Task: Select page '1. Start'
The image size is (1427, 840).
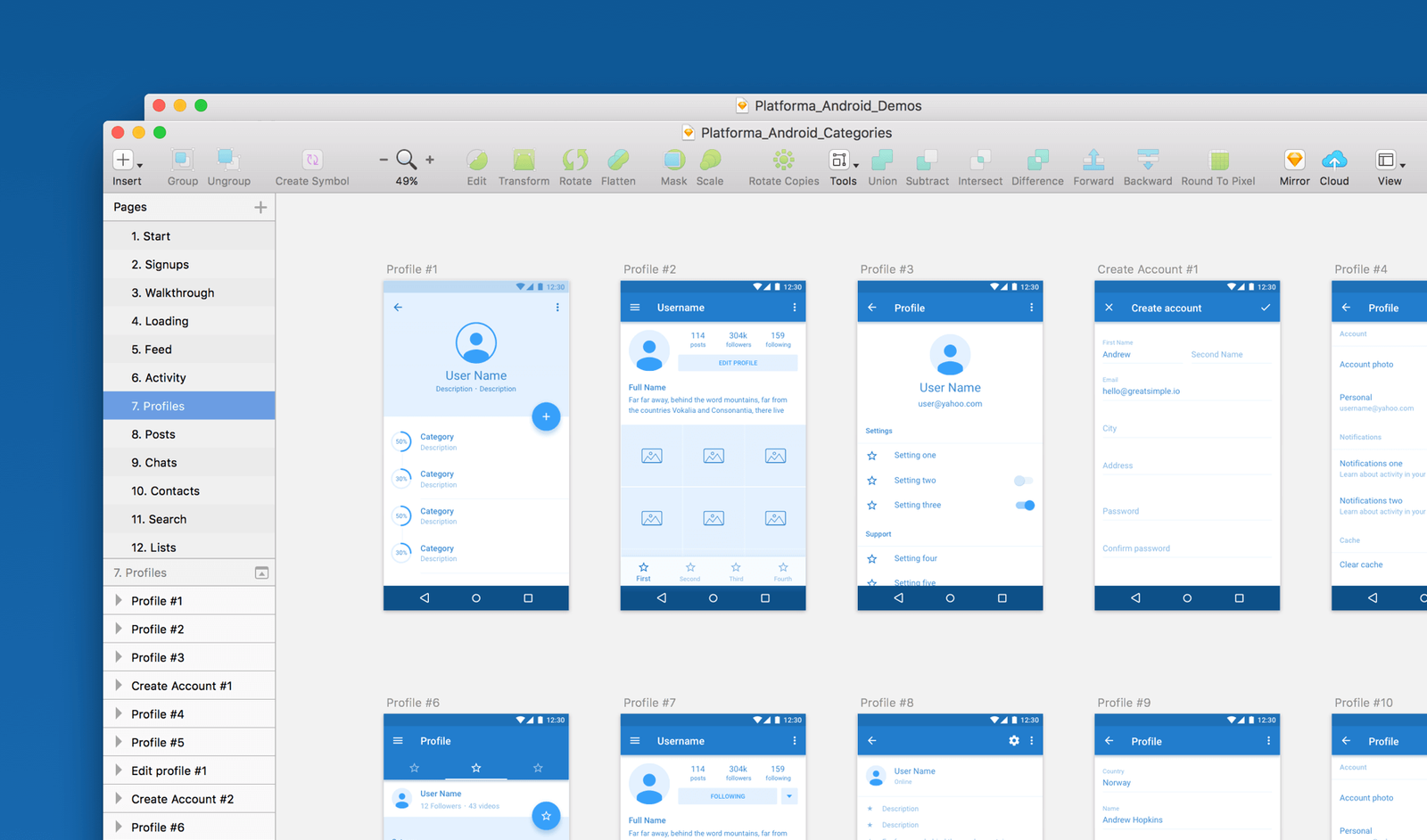Action: pos(189,236)
